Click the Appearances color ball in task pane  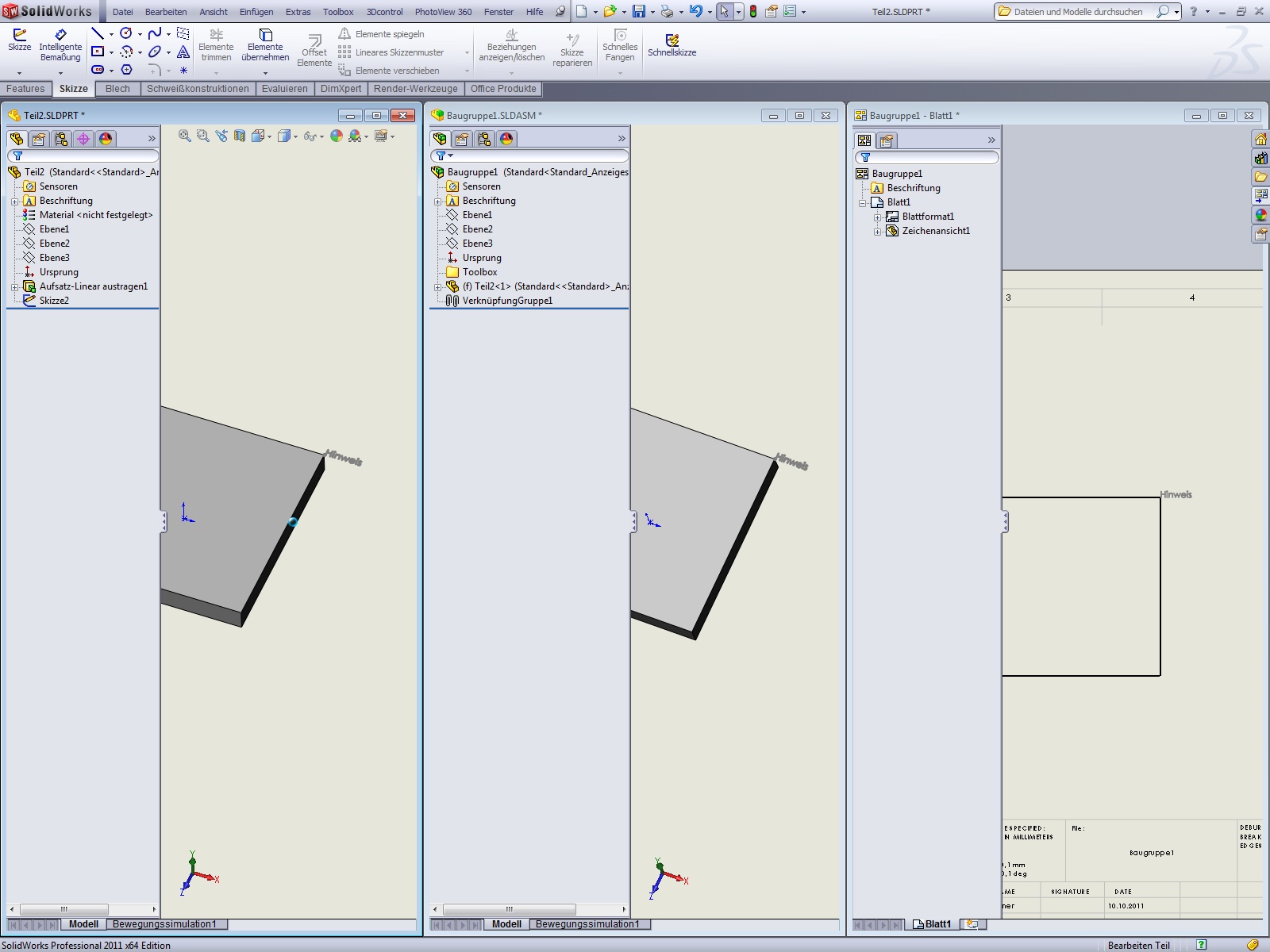(x=1260, y=215)
